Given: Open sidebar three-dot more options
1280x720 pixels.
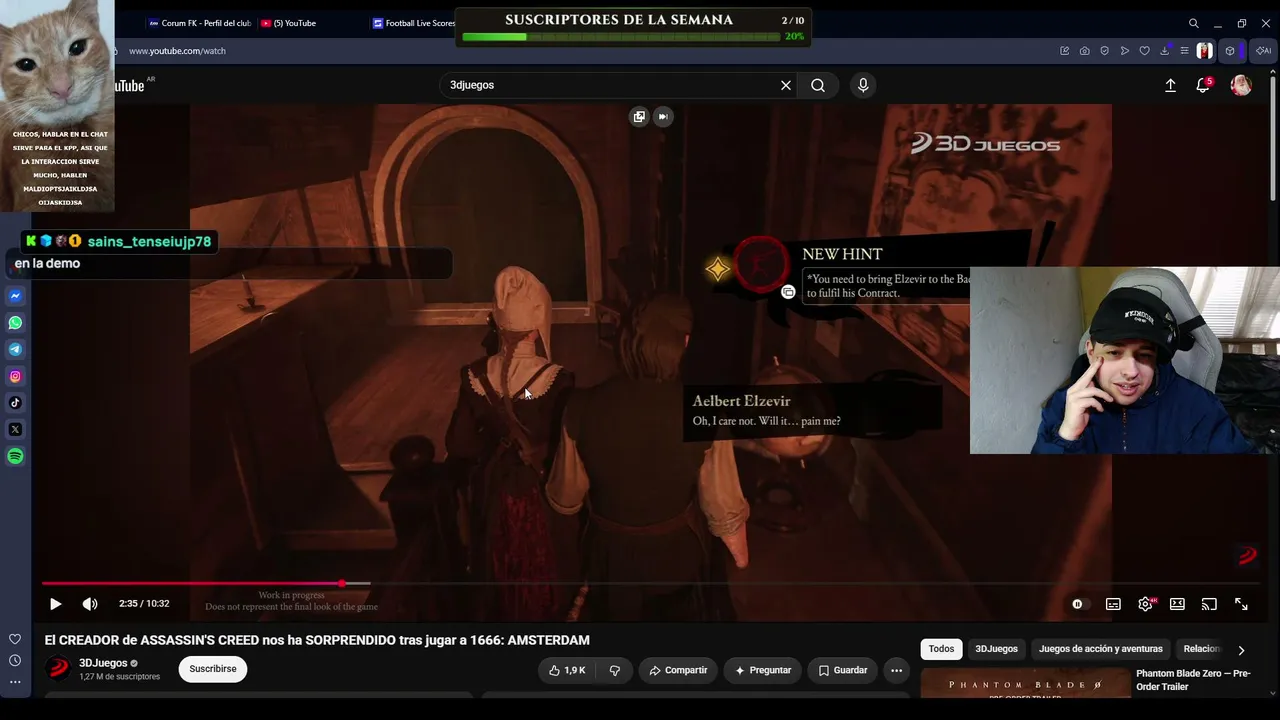Looking at the screenshot, I should 15,682.
